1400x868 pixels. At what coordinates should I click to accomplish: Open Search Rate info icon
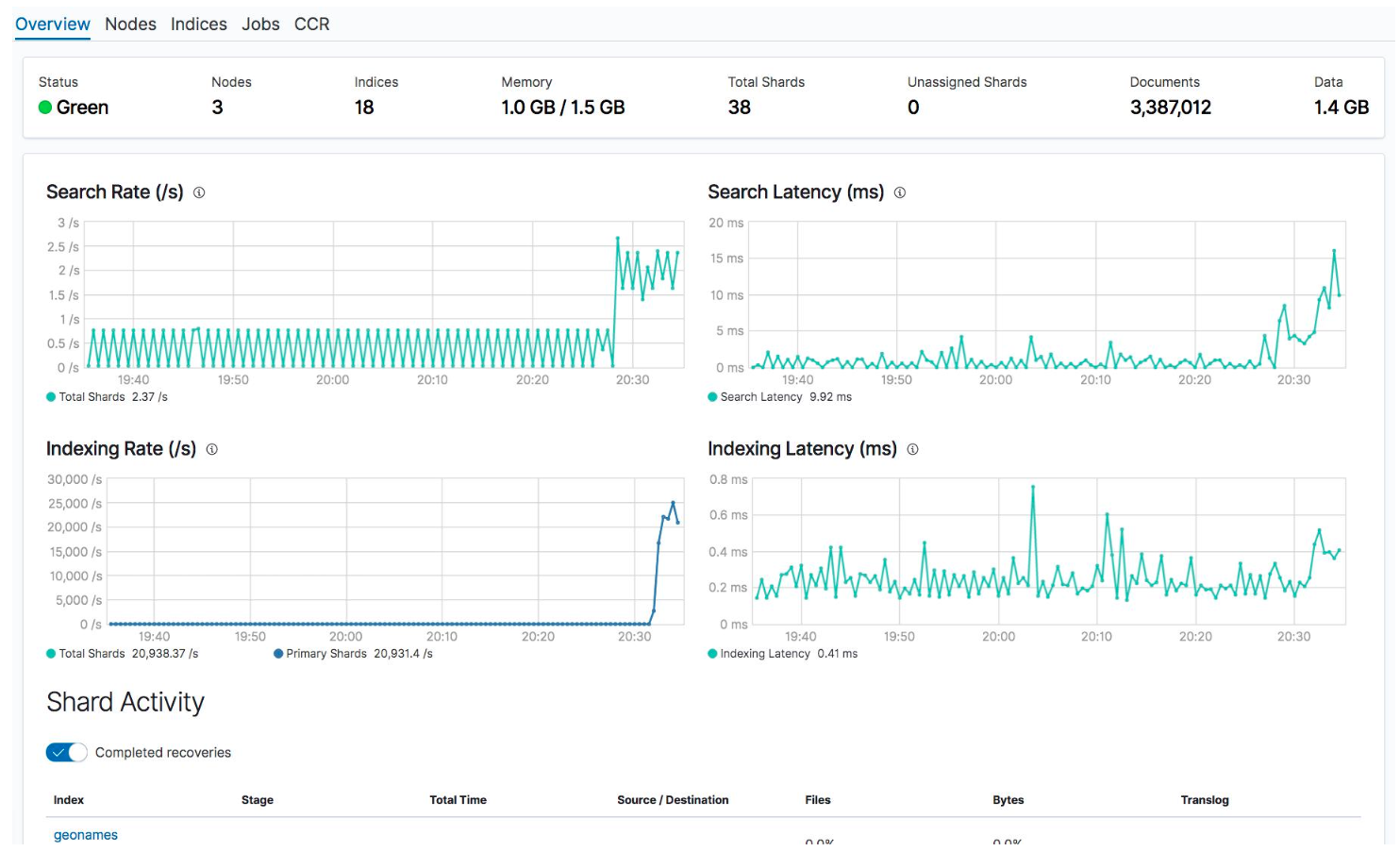point(199,192)
